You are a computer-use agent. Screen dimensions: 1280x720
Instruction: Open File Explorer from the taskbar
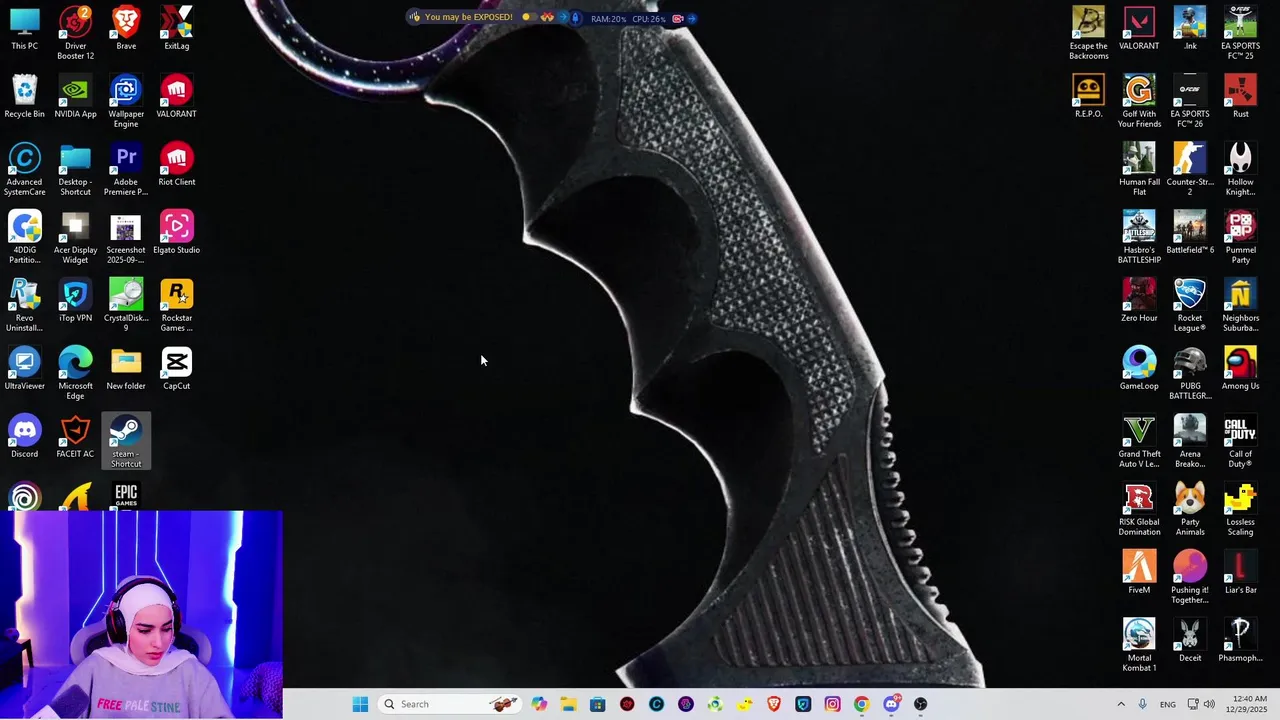click(x=568, y=704)
